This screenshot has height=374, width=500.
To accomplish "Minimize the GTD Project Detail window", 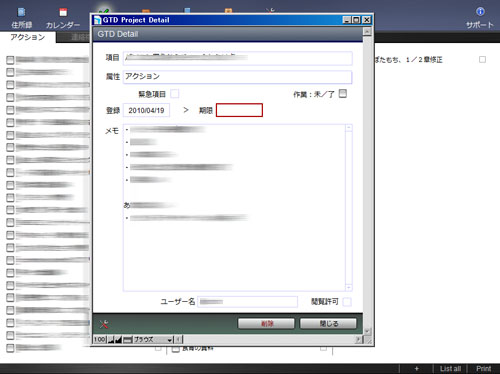I will pyautogui.click(x=347, y=20).
